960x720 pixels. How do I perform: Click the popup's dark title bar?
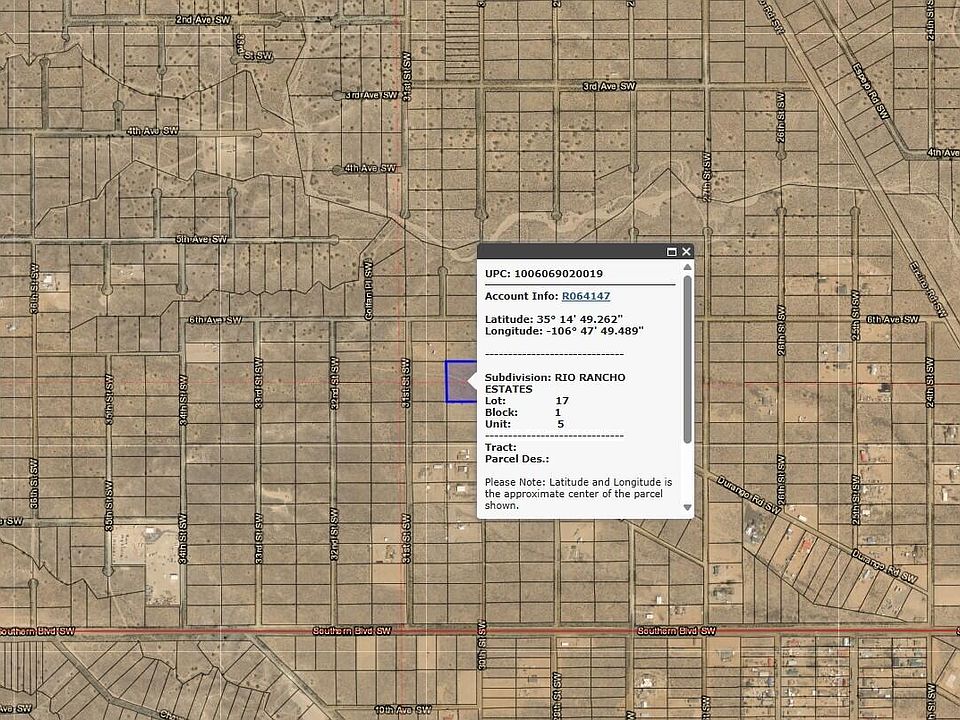pos(570,252)
